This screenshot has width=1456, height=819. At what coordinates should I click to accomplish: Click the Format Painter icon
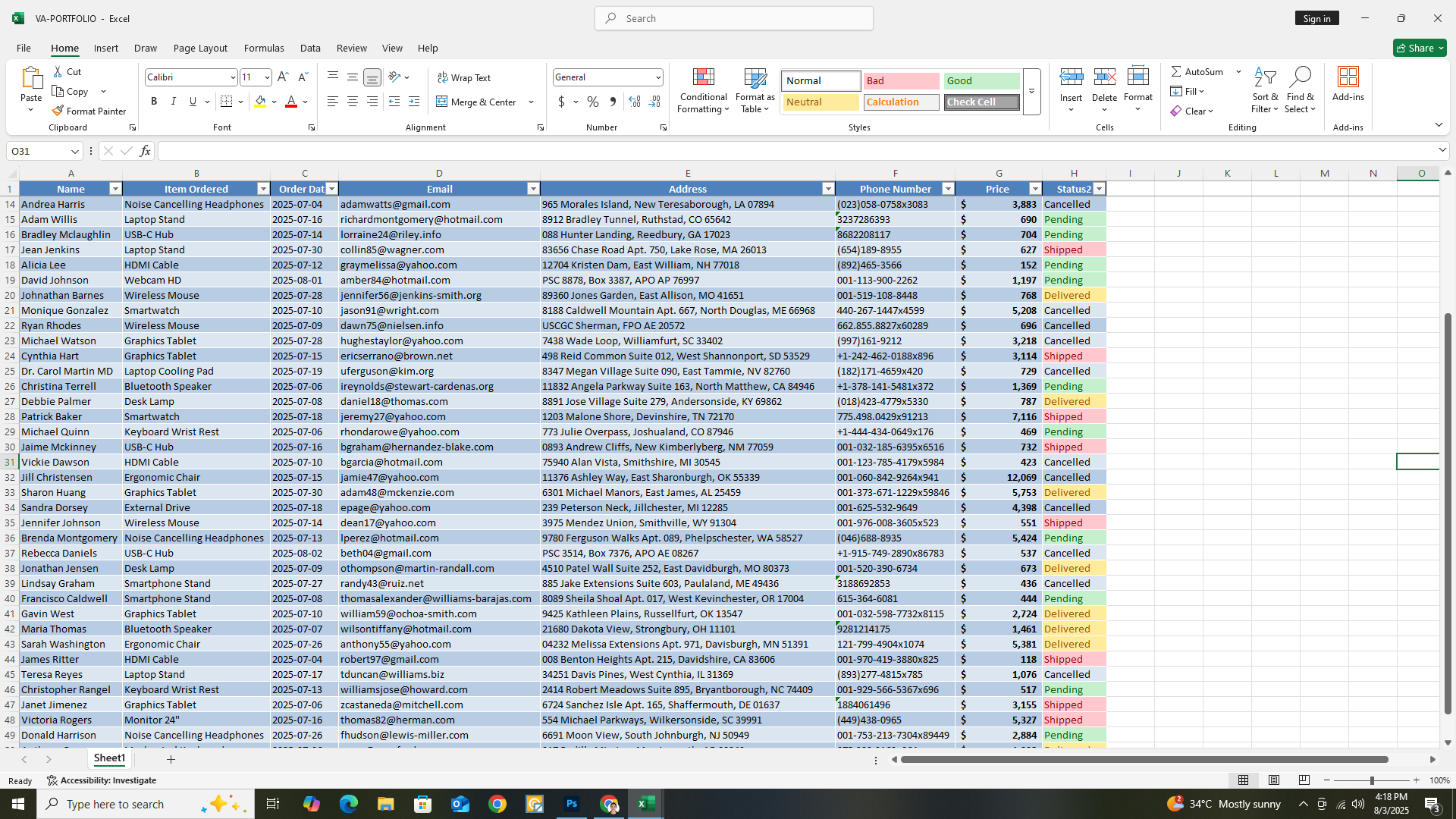(58, 111)
